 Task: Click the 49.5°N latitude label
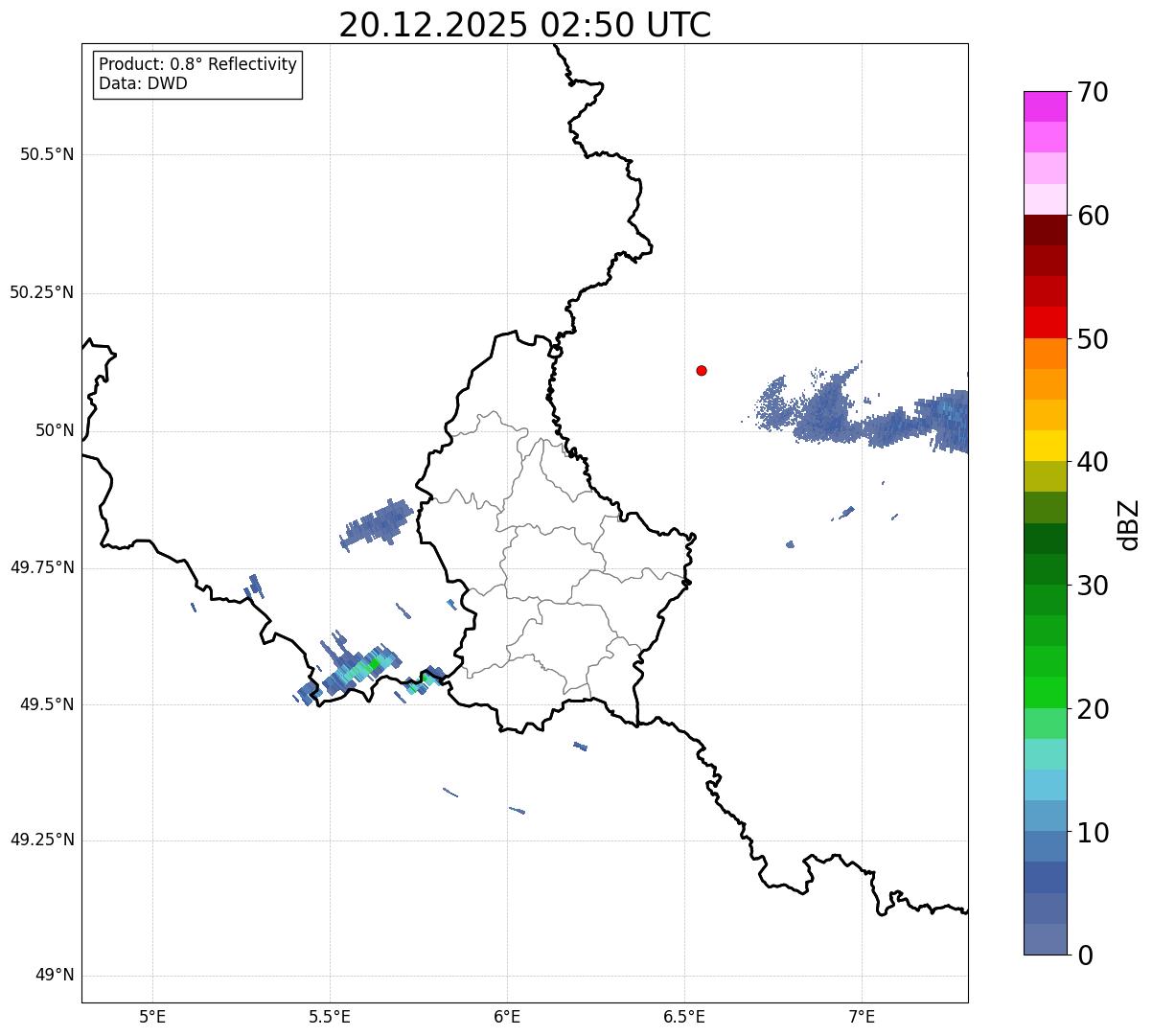[x=47, y=704]
